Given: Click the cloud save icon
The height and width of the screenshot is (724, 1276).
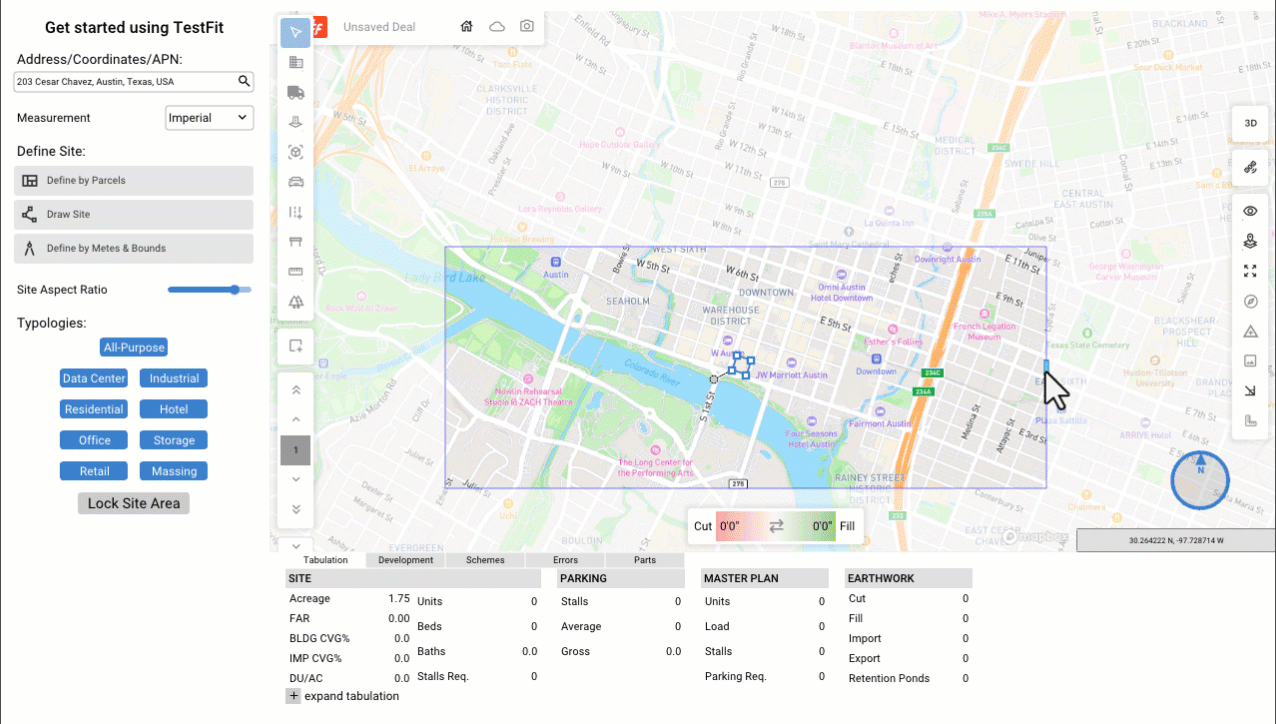Looking at the screenshot, I should pyautogui.click(x=497, y=26).
